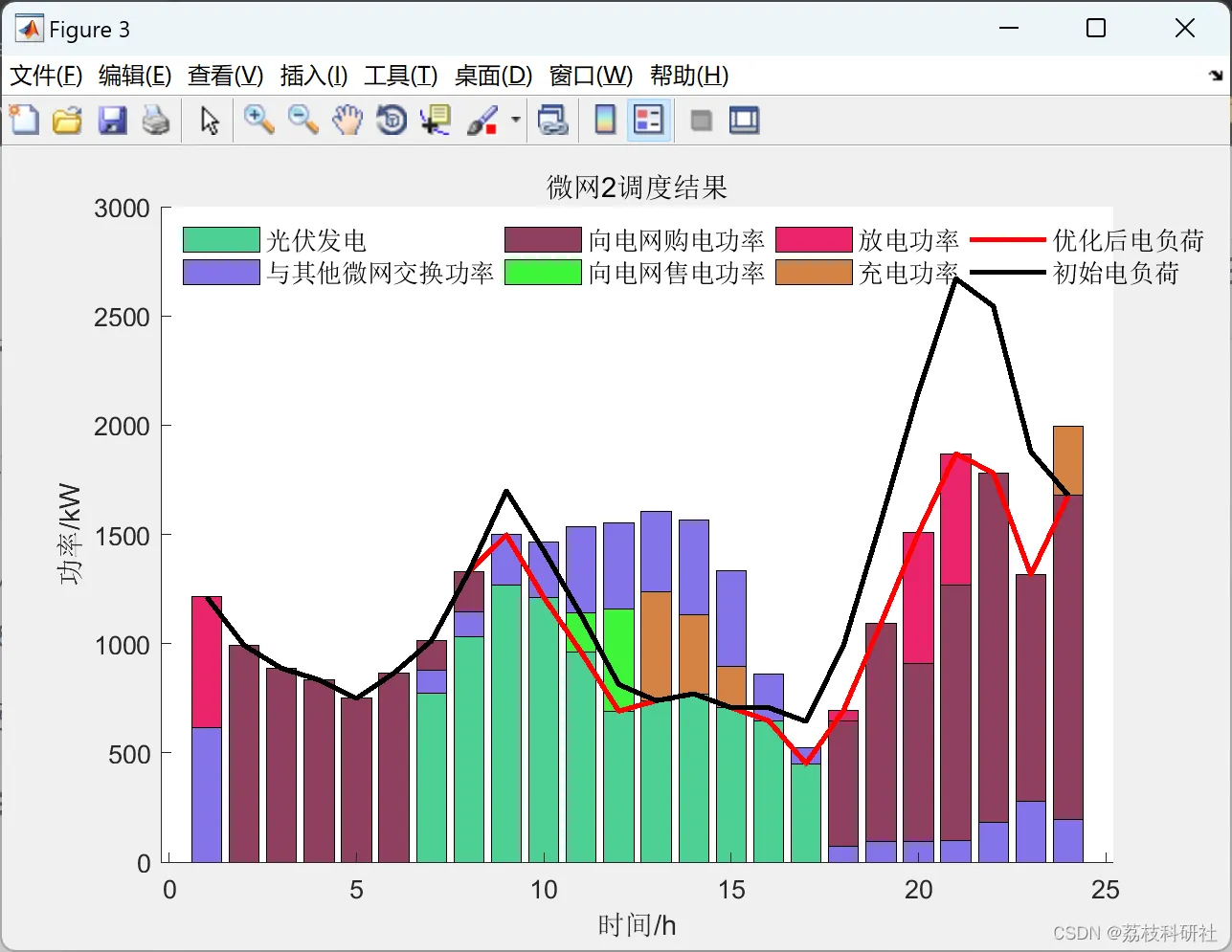Open the 文件(F) menu
The image size is (1232, 952).
pyautogui.click(x=46, y=76)
